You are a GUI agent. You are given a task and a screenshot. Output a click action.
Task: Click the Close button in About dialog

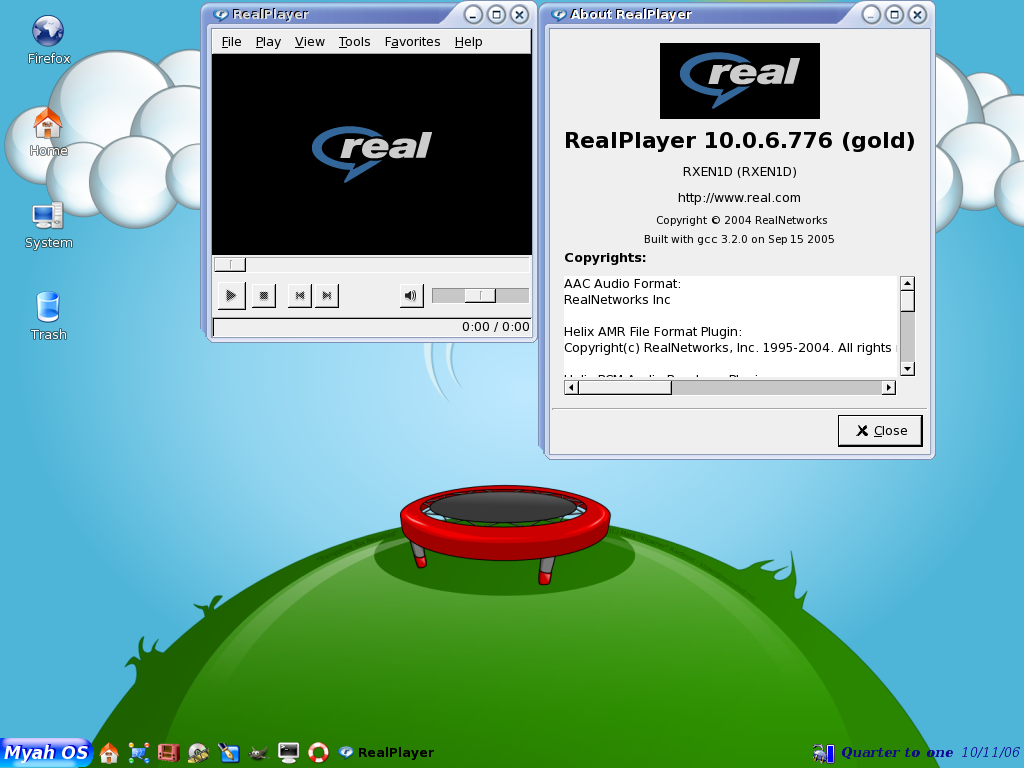(880, 430)
